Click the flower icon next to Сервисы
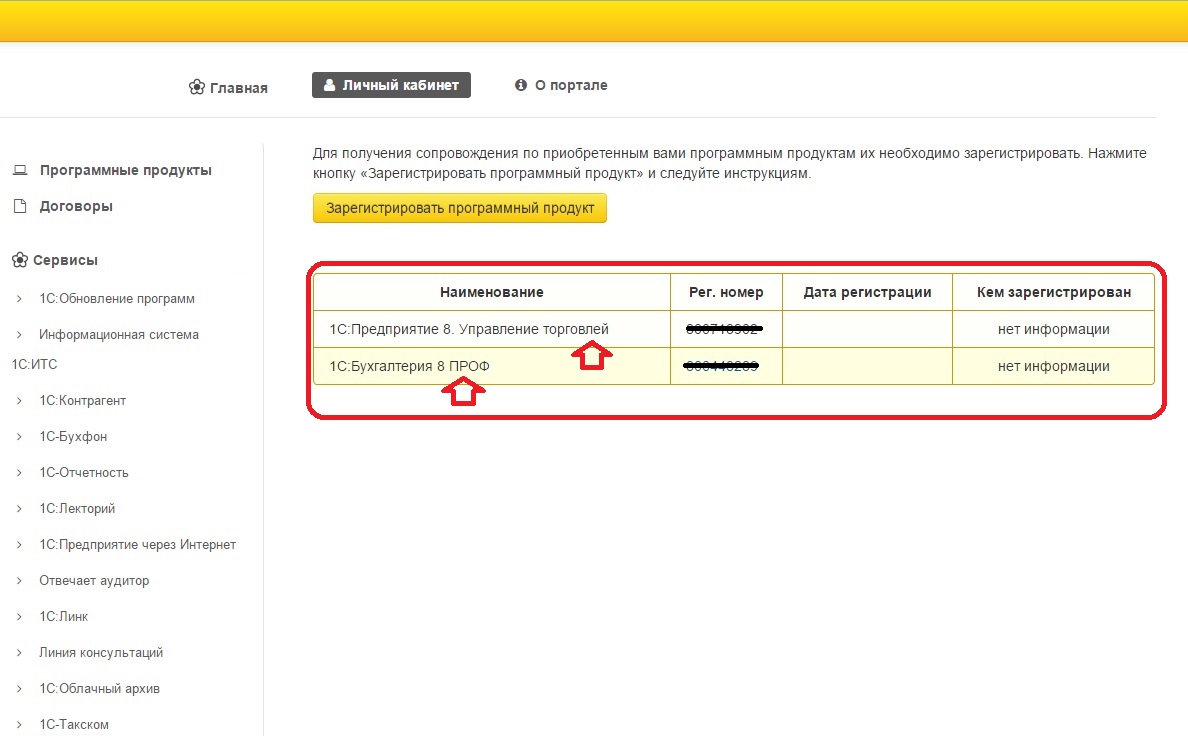Screen dimensions: 1188x736 click(19, 260)
